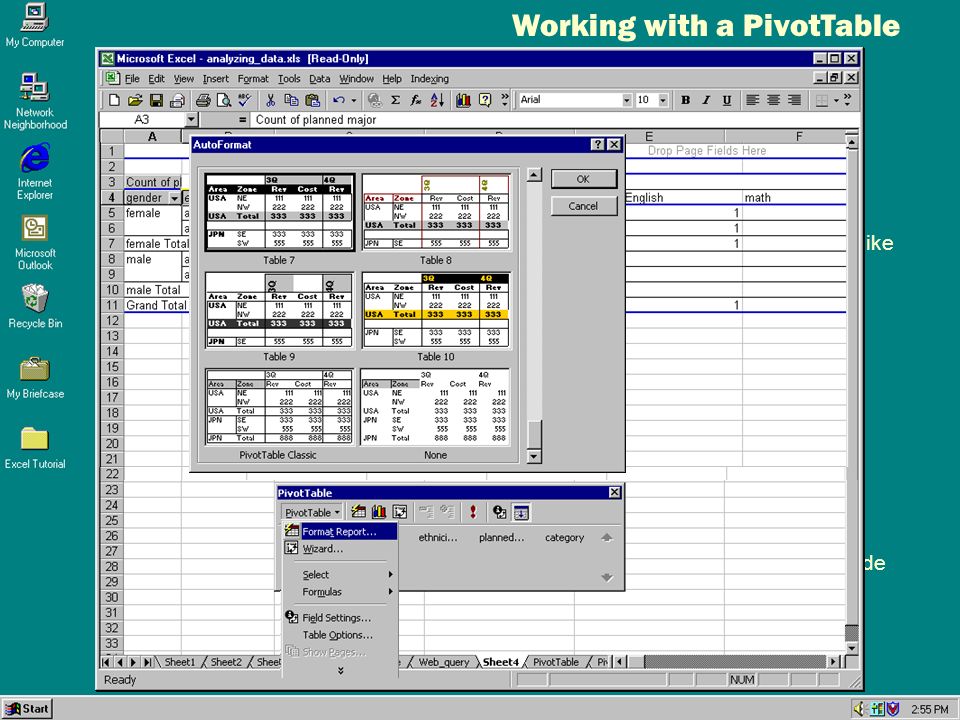This screenshot has height=720, width=960.
Task: Open the Paste Function fx icon
Action: [x=416, y=100]
